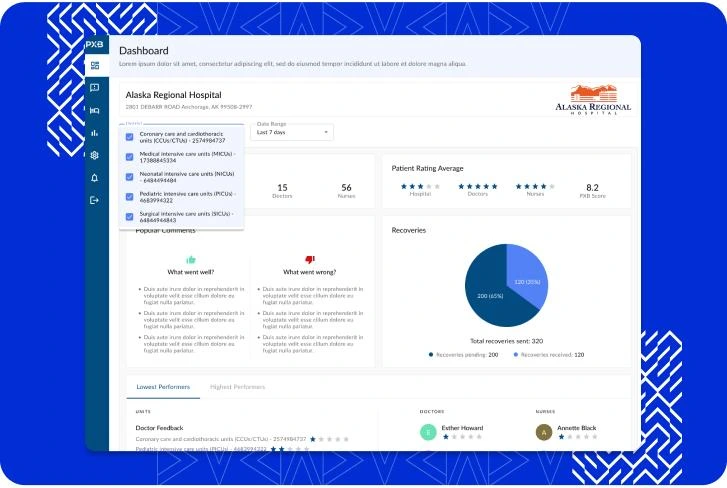Click the hospital bed sidebar icon
This screenshot has width=727, height=488.
(95, 110)
